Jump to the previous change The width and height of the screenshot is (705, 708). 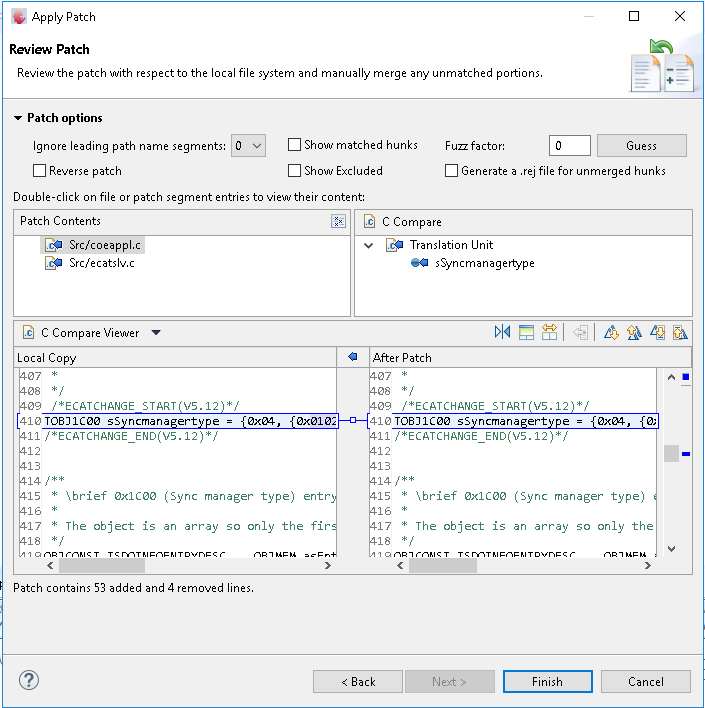[680, 333]
